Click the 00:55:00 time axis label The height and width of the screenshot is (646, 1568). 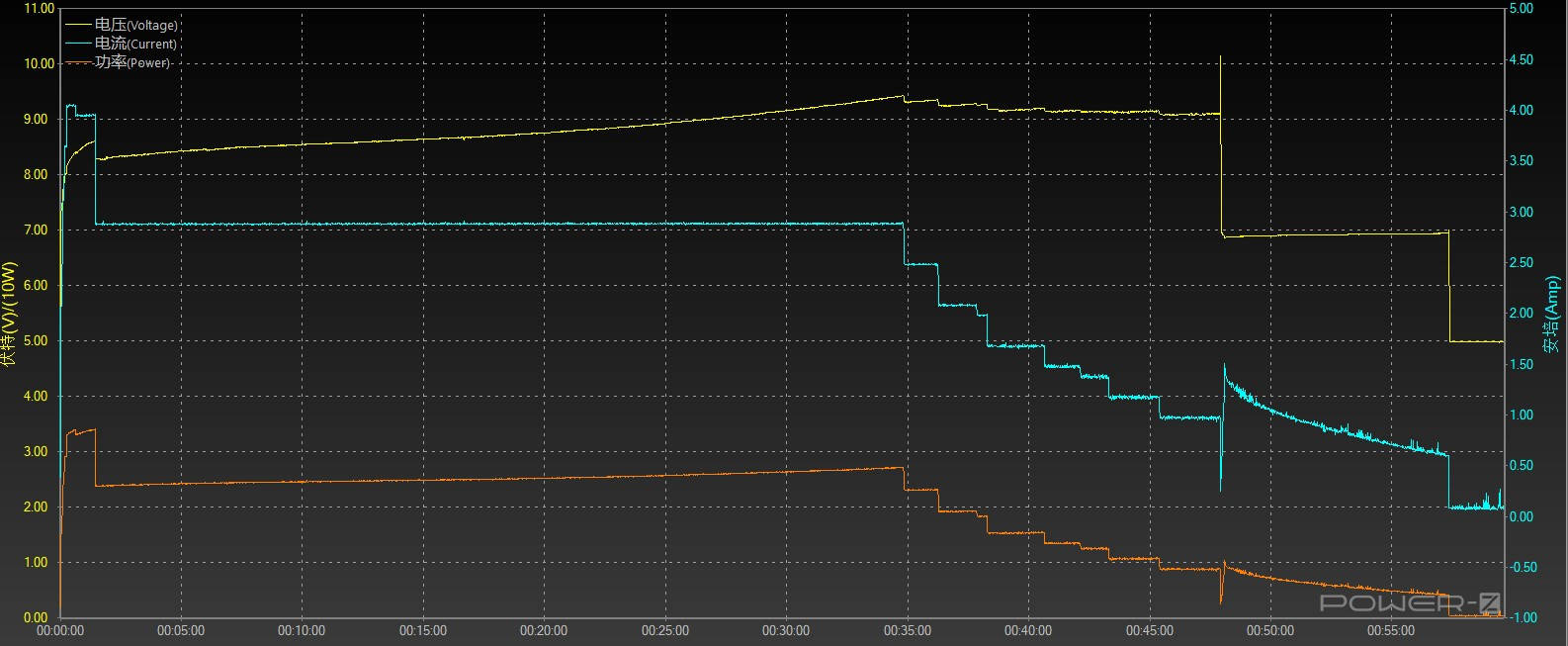click(1392, 630)
